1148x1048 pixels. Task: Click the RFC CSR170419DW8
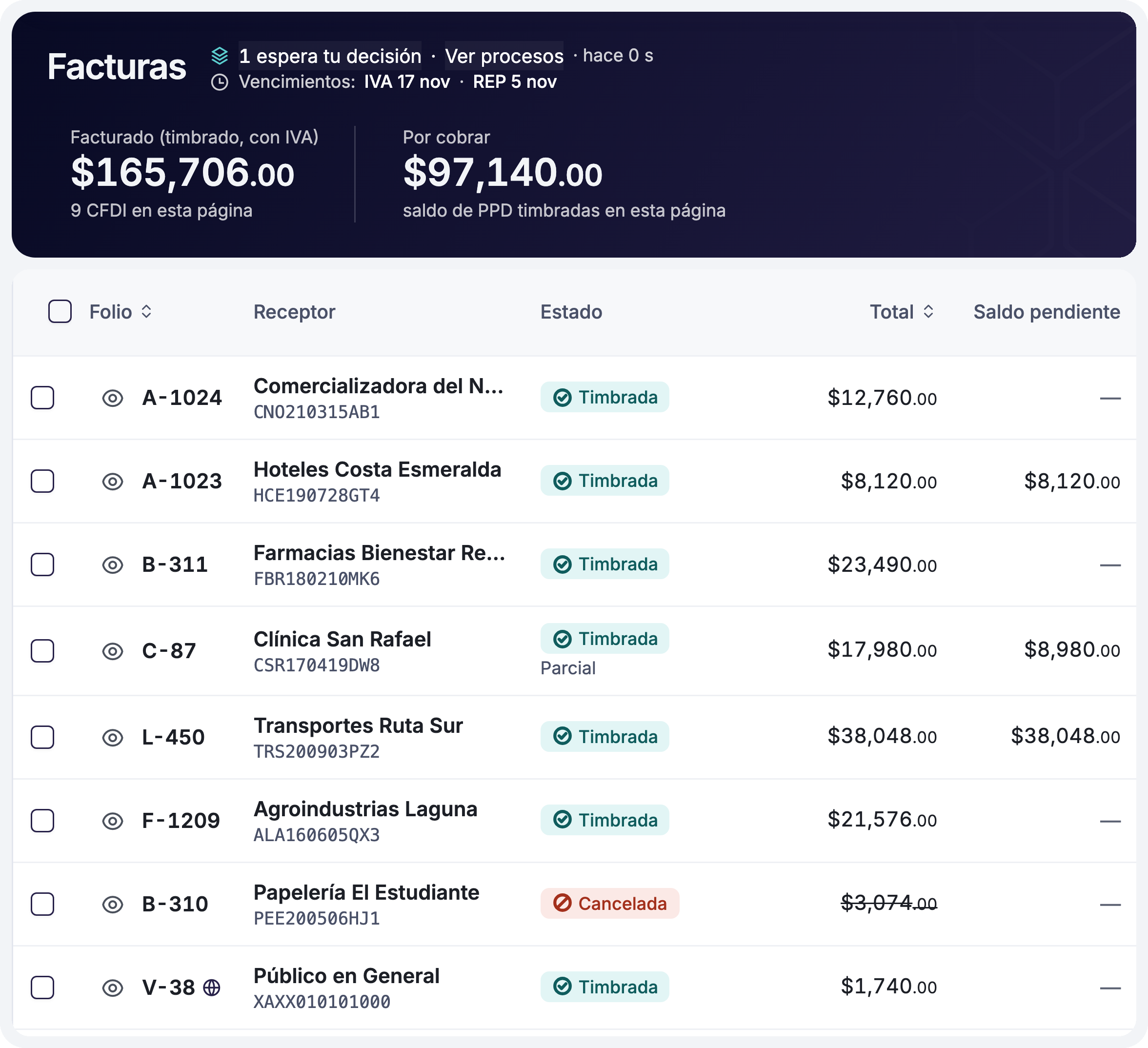[317, 665]
